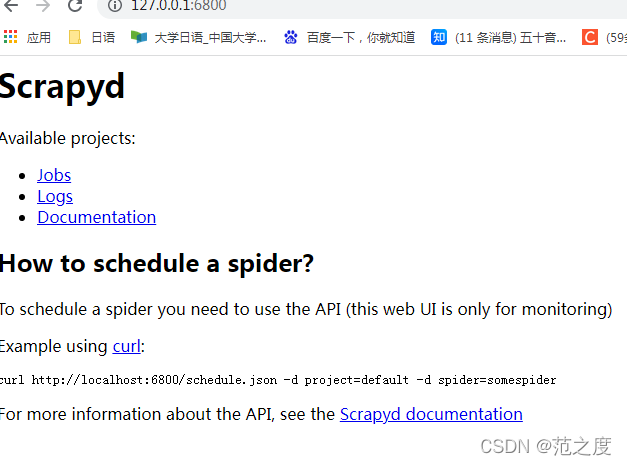
Task: Open the 应用 apps grid icon
Action: pyautogui.click(x=11, y=37)
